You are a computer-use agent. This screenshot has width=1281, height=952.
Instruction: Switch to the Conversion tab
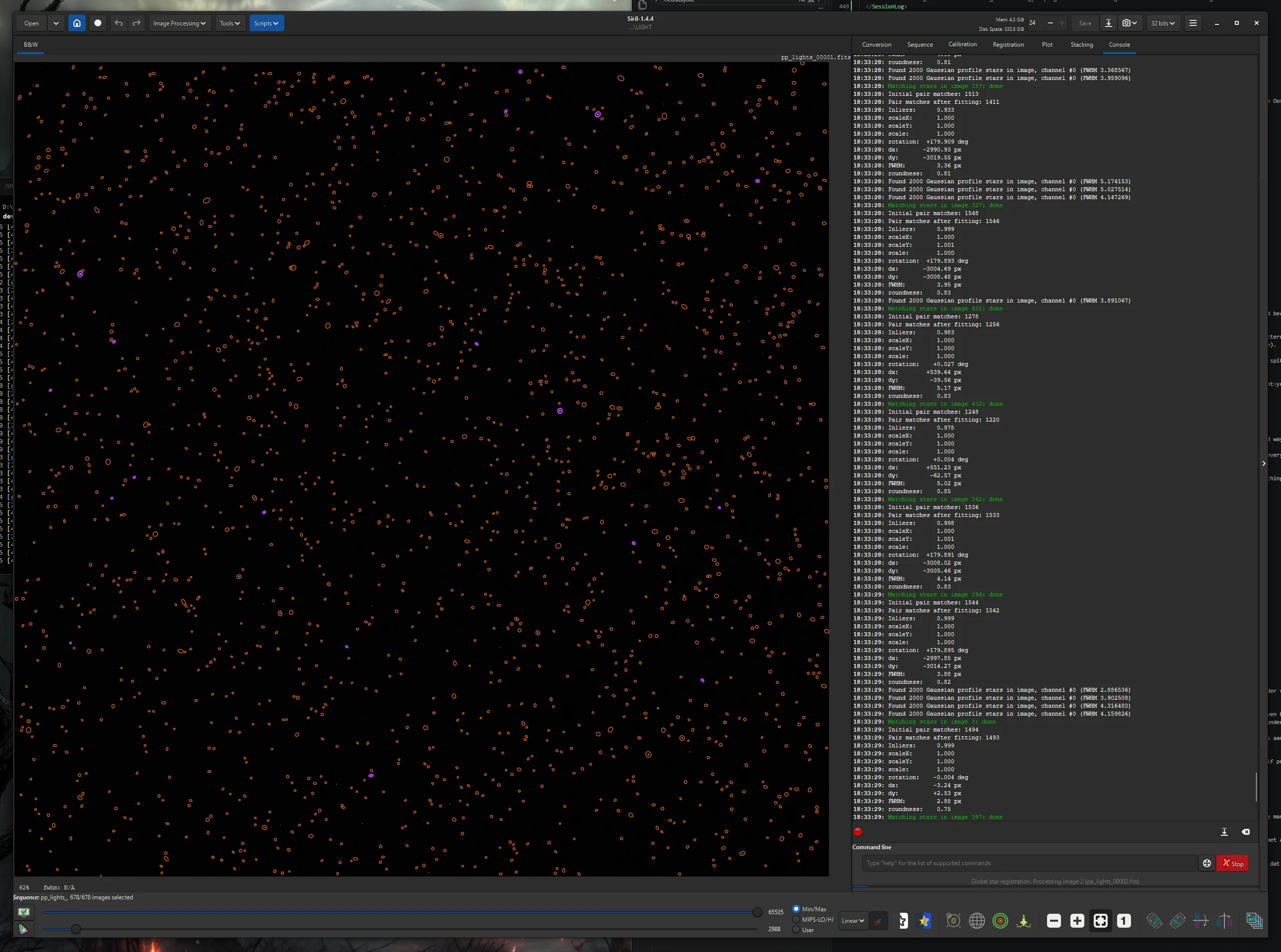[x=877, y=44]
